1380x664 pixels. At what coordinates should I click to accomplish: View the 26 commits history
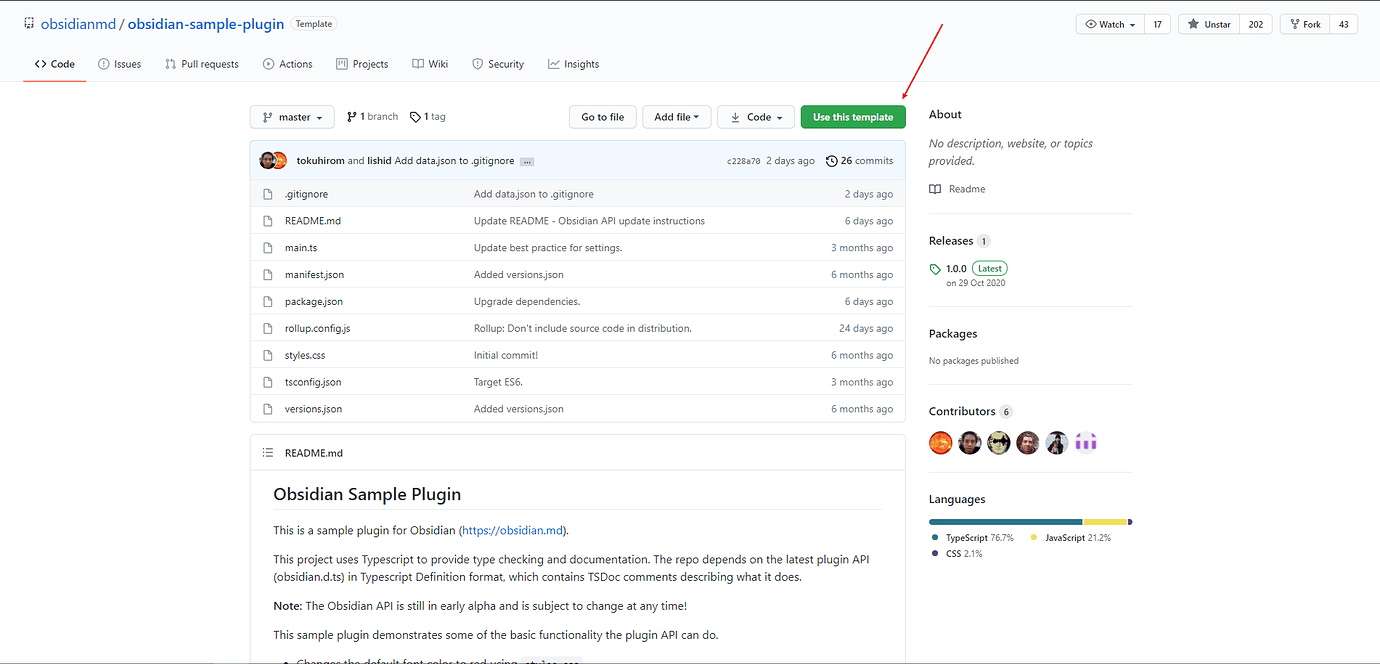tap(859, 161)
